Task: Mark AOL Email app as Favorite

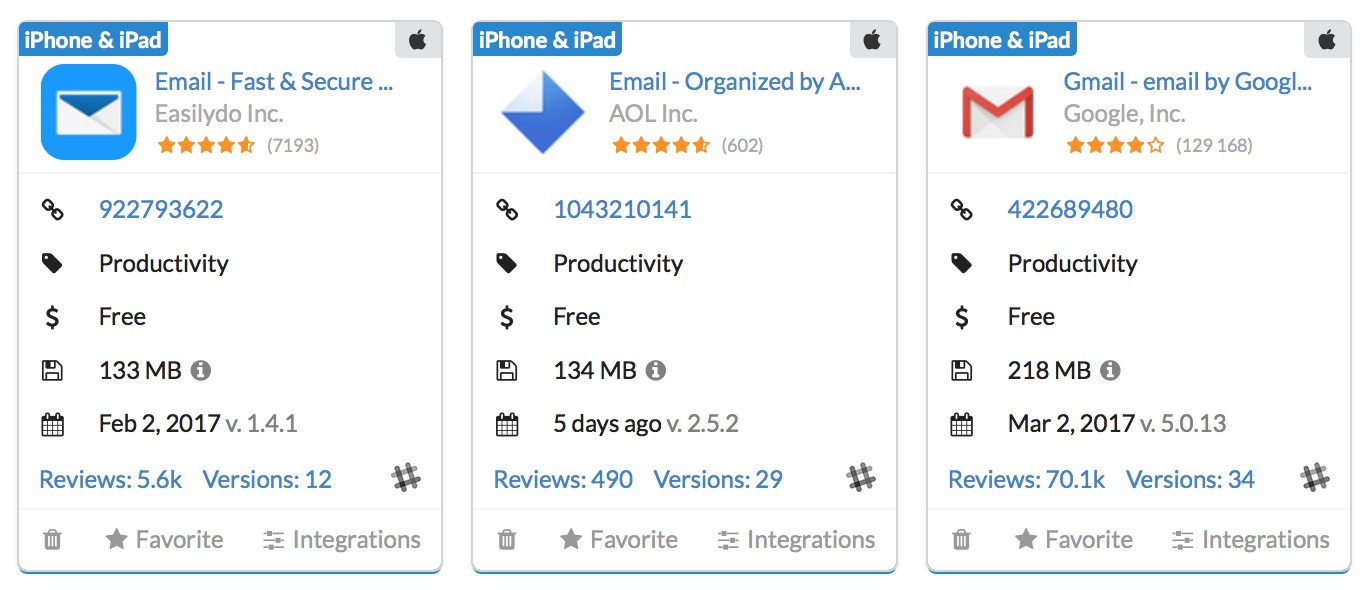Action: click(x=619, y=540)
